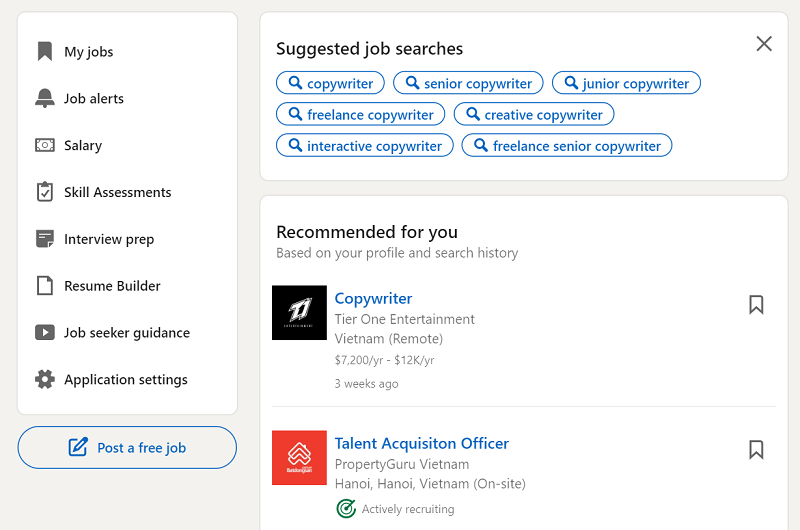Select the interactive copywriter search chip
This screenshot has width=800, height=530.
tap(365, 146)
